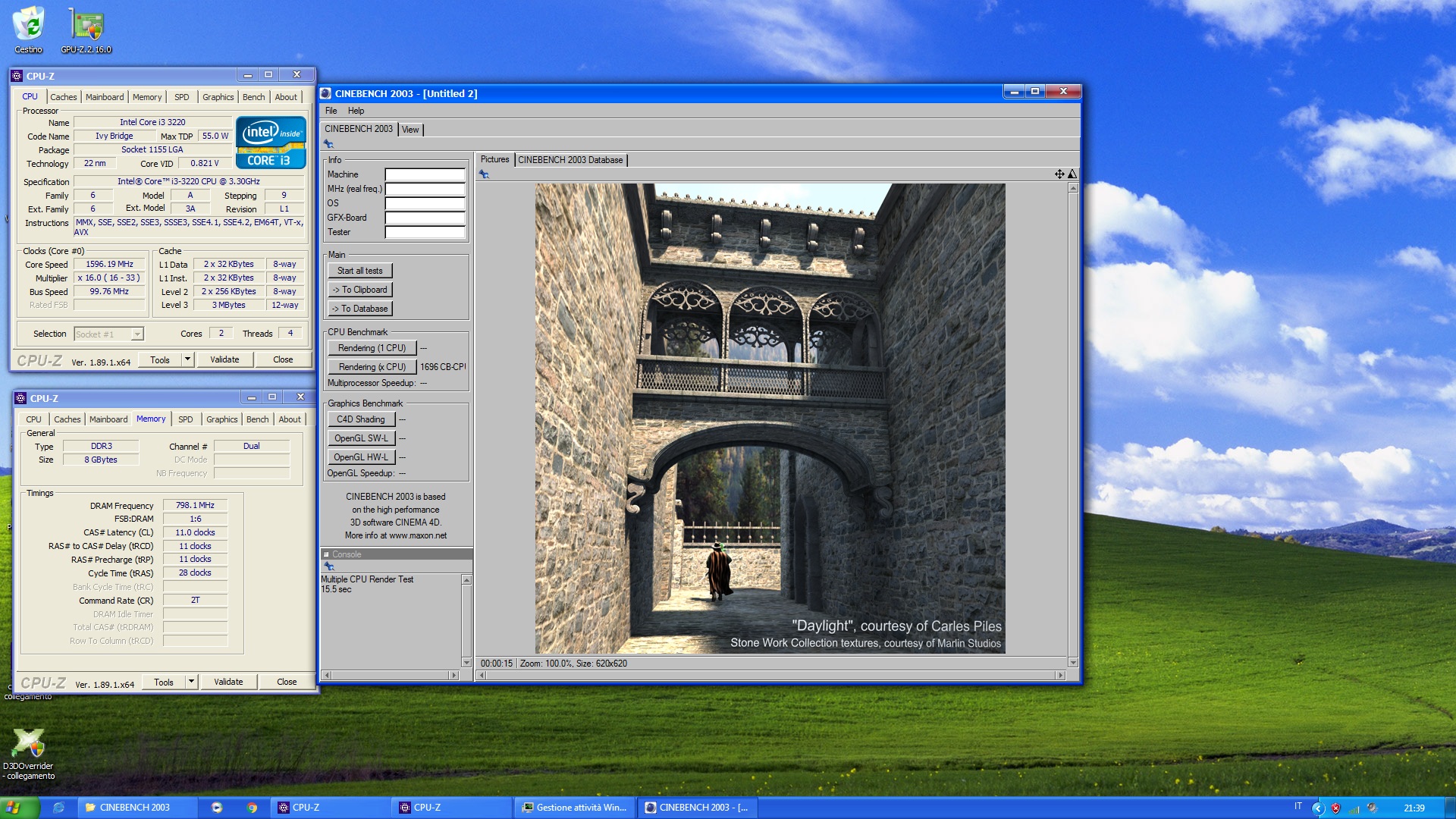The image size is (1456, 819).
Task: Click the pin icon below the Console header
Action: click(x=329, y=566)
